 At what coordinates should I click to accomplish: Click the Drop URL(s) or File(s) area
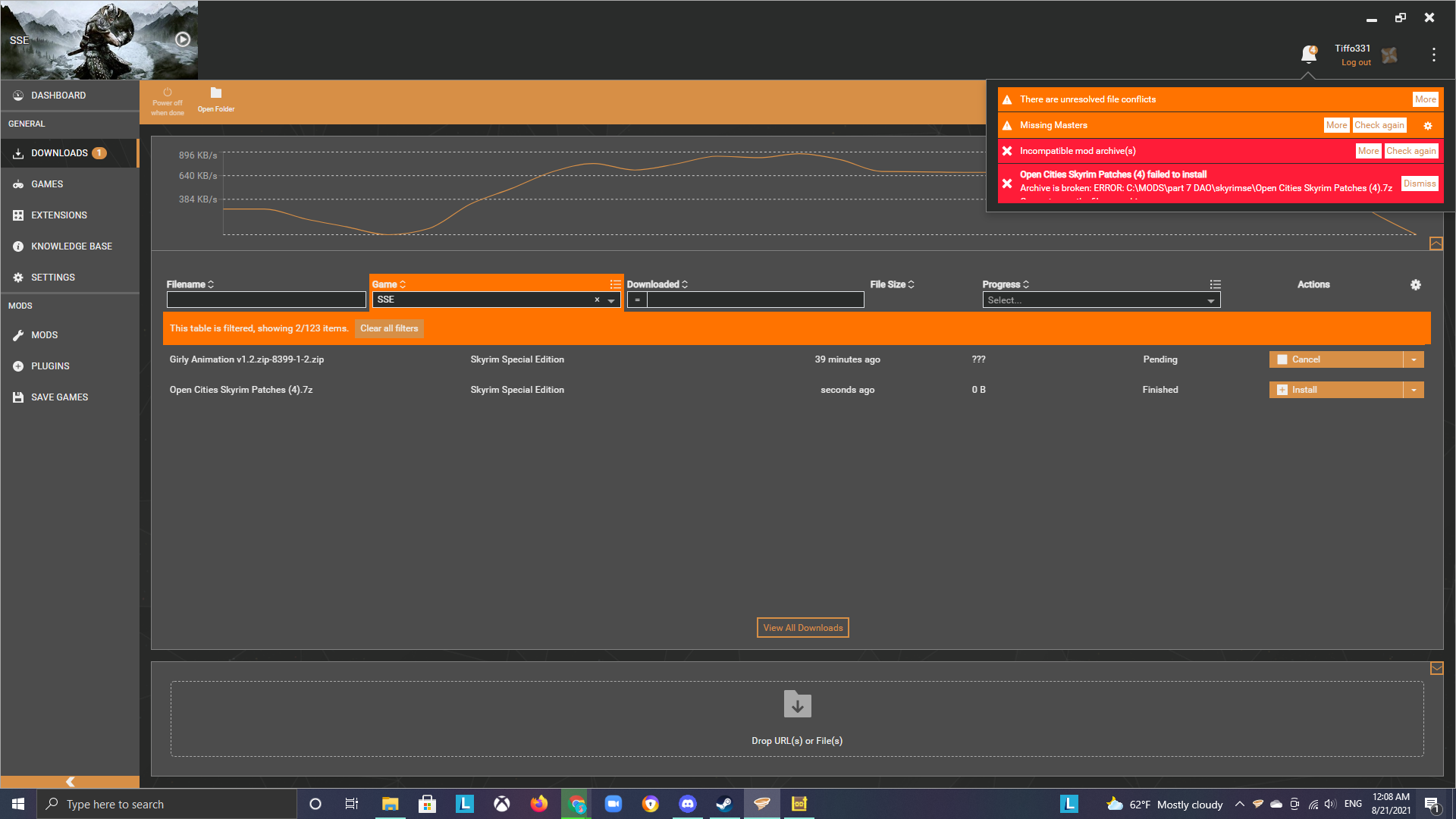click(x=797, y=719)
